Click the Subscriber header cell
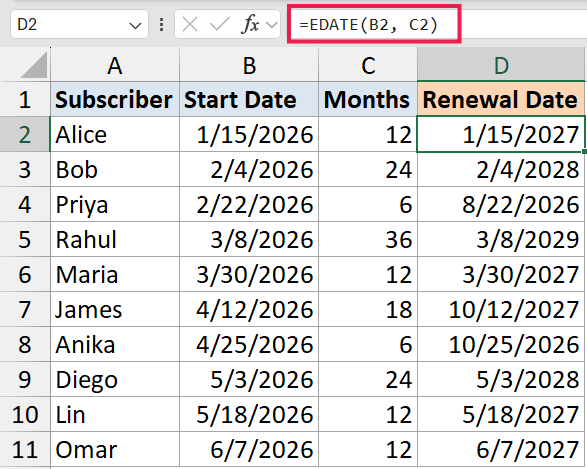Image resolution: width=587 pixels, height=469 pixels. pos(115,99)
